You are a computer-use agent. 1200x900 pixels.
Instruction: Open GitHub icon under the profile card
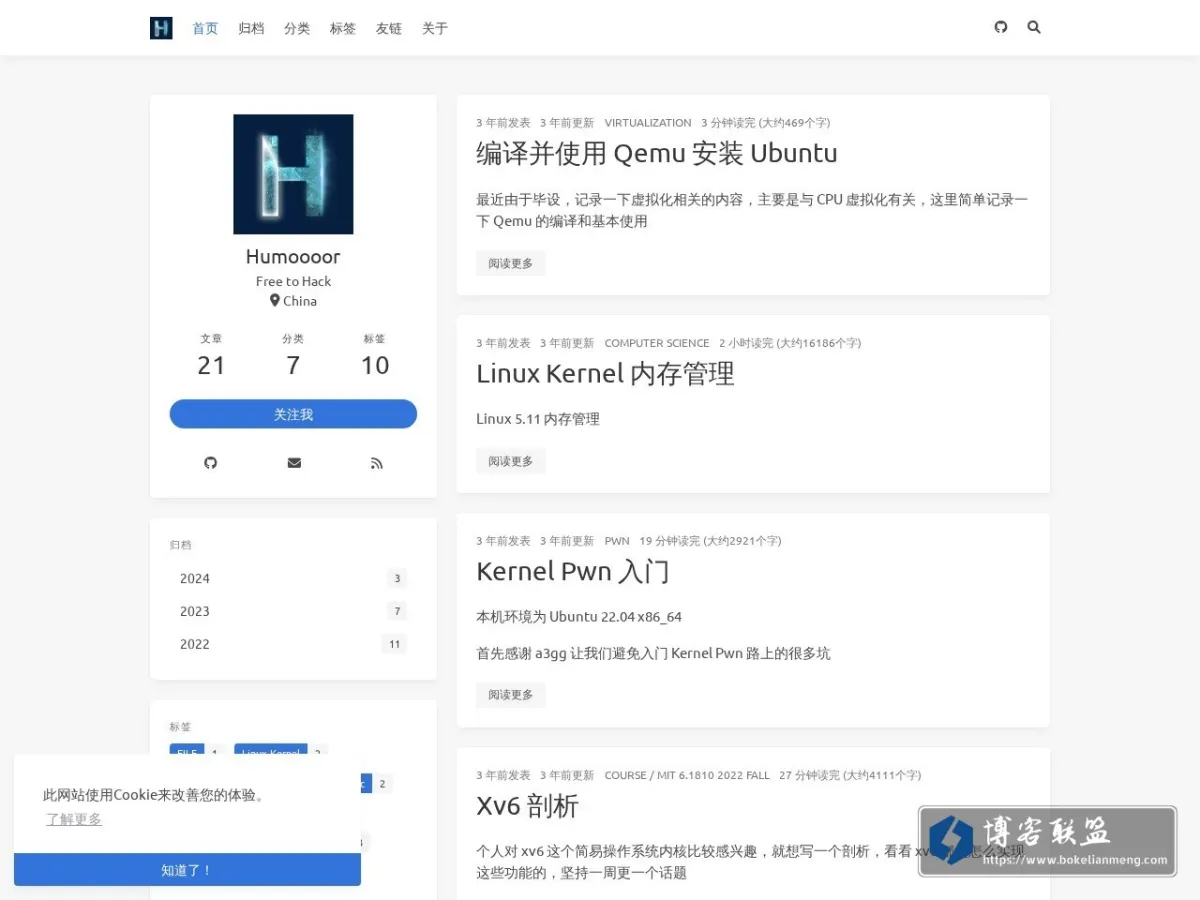tap(210, 463)
